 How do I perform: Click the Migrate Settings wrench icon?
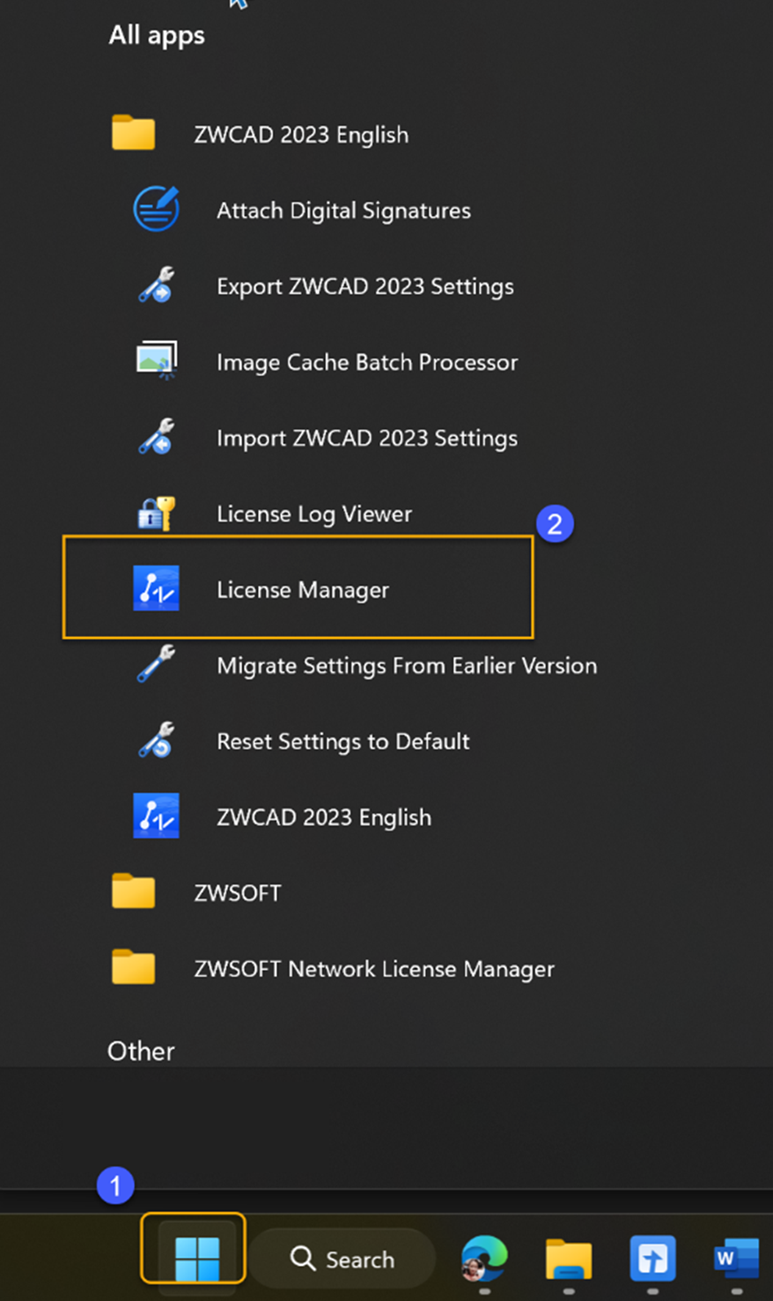(156, 665)
